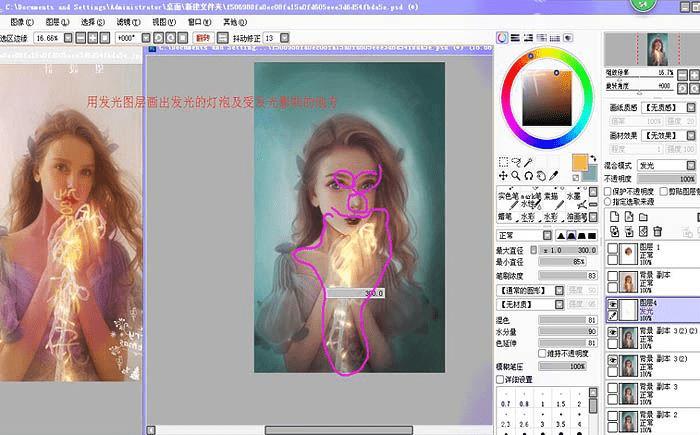Select the rectangular selection tool
This screenshot has height=435, width=700.
point(503,162)
